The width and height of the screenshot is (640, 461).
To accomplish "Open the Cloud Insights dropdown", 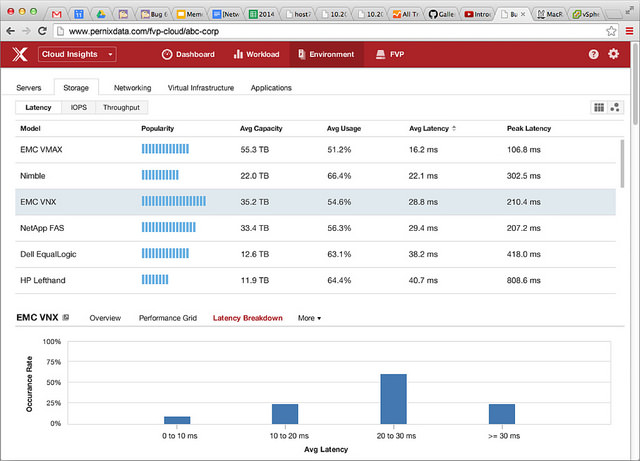I will tap(77, 54).
